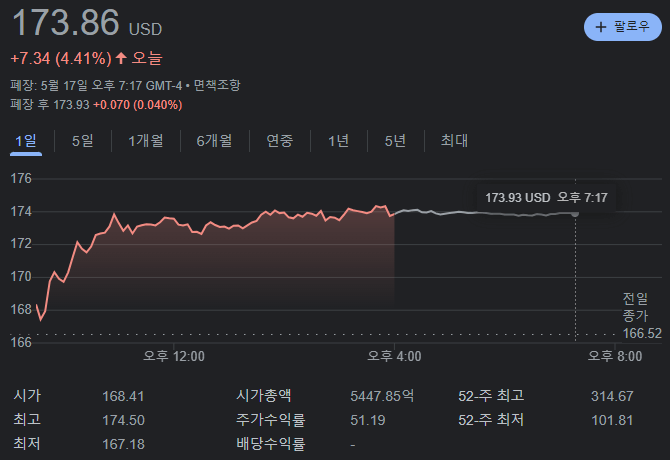670x460 pixels.
Task: Click the 173.93 USD chart tooltip
Action: point(546,198)
